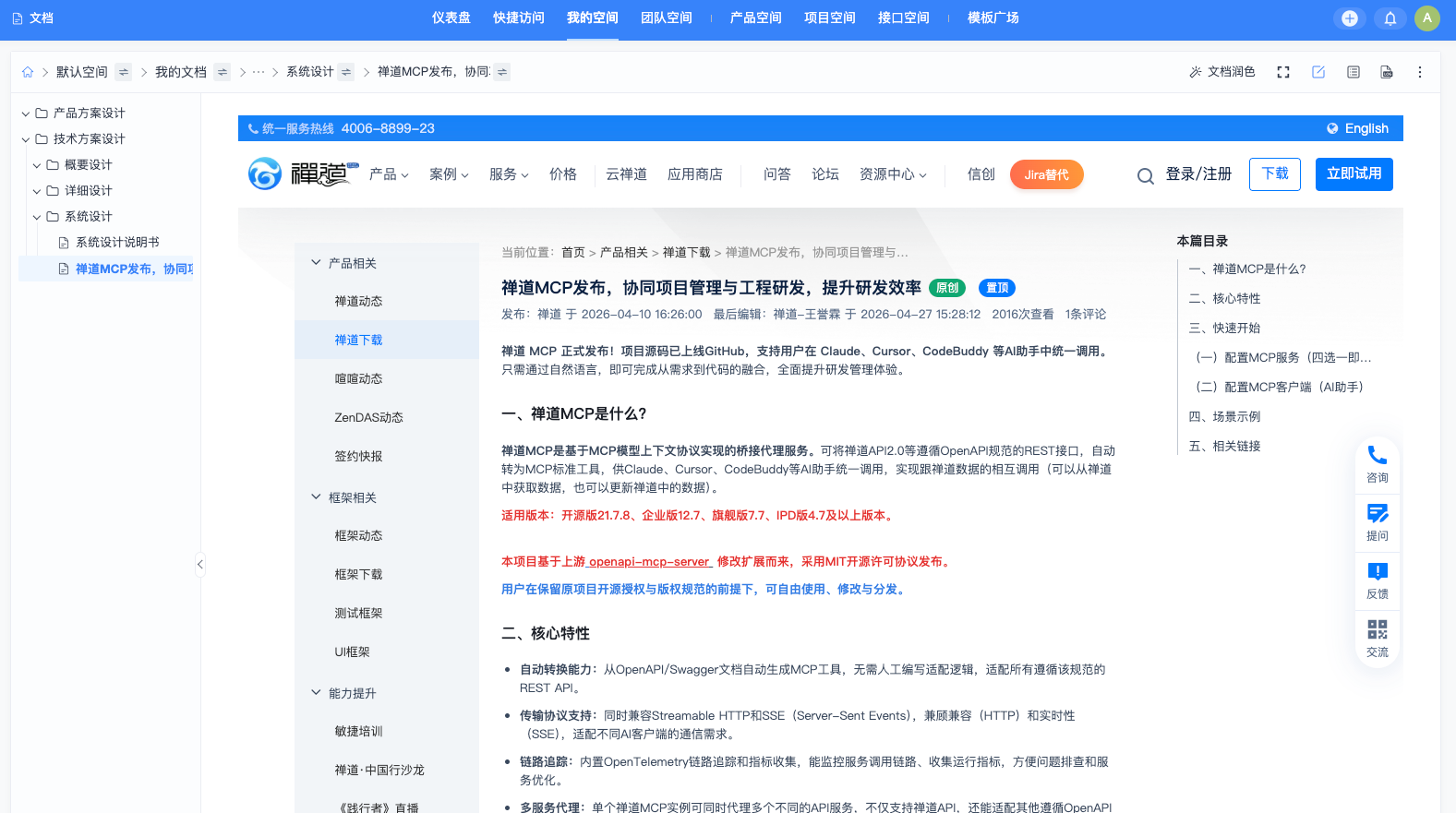Image resolution: width=1456 pixels, height=813 pixels.
Task: Click the 价格 menu item
Action: pyautogui.click(x=563, y=174)
